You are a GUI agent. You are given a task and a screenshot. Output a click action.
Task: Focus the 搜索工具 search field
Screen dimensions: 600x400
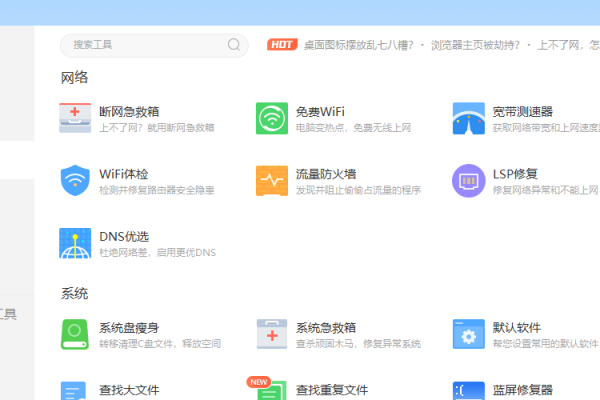point(154,45)
